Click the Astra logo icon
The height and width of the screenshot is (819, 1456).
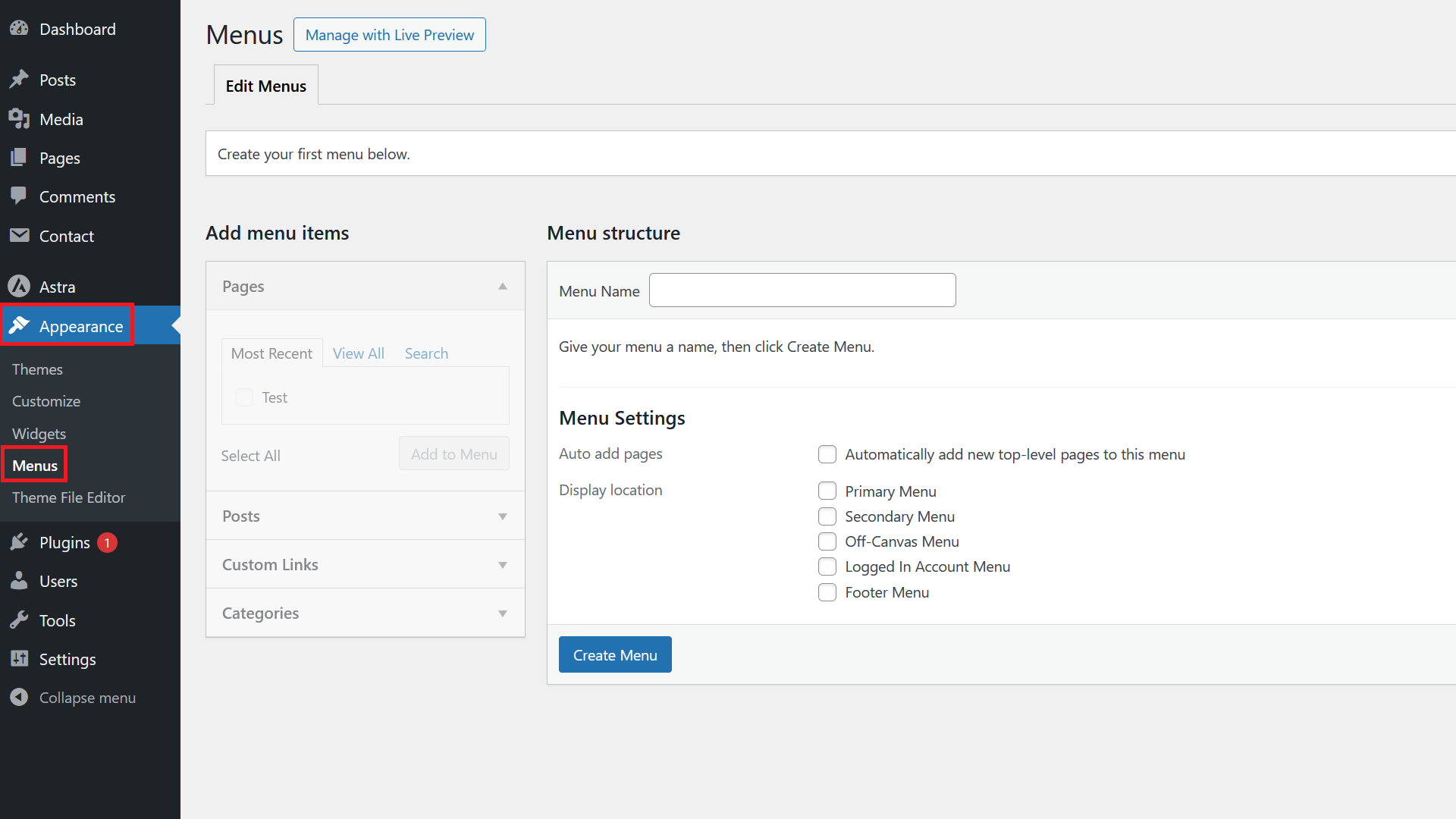click(x=19, y=287)
